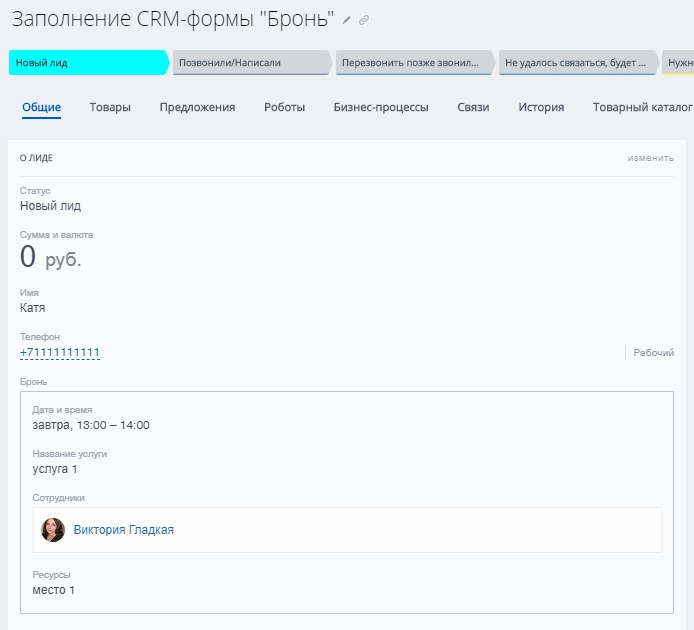Set stage to "Позвонили/Написали"
The width and height of the screenshot is (694, 630).
point(252,63)
